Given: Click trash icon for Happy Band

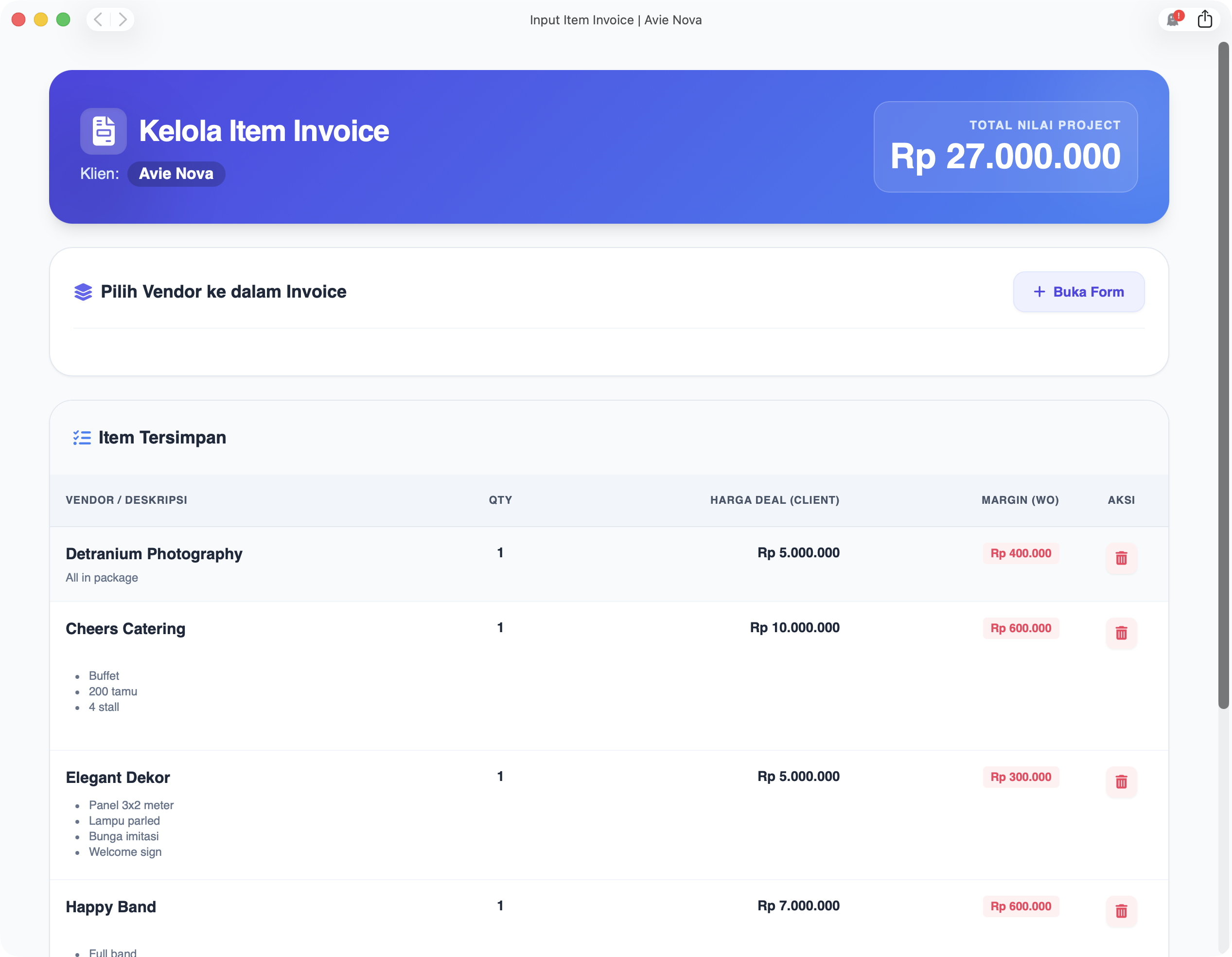Looking at the screenshot, I should [1121, 911].
